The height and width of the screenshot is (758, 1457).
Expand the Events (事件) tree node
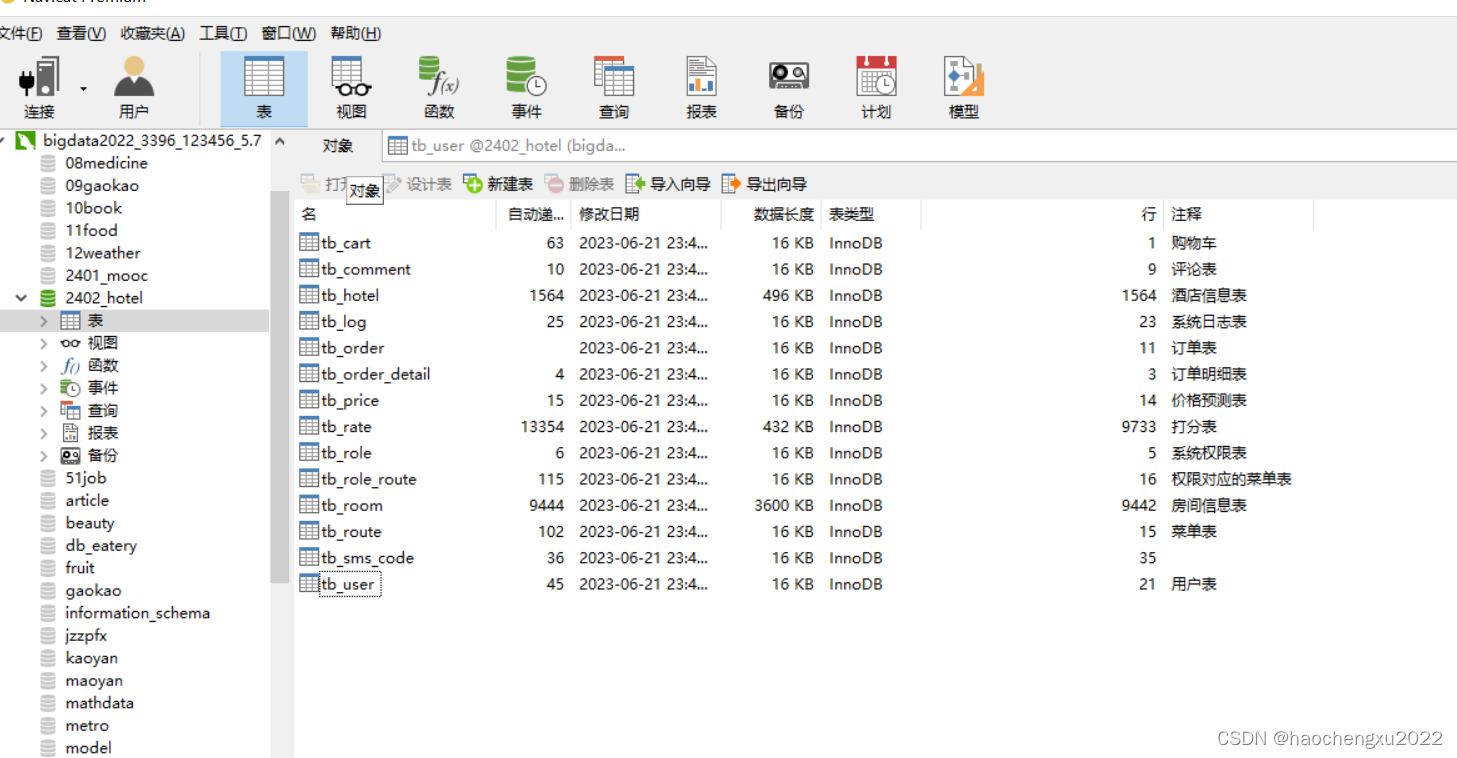click(43, 388)
